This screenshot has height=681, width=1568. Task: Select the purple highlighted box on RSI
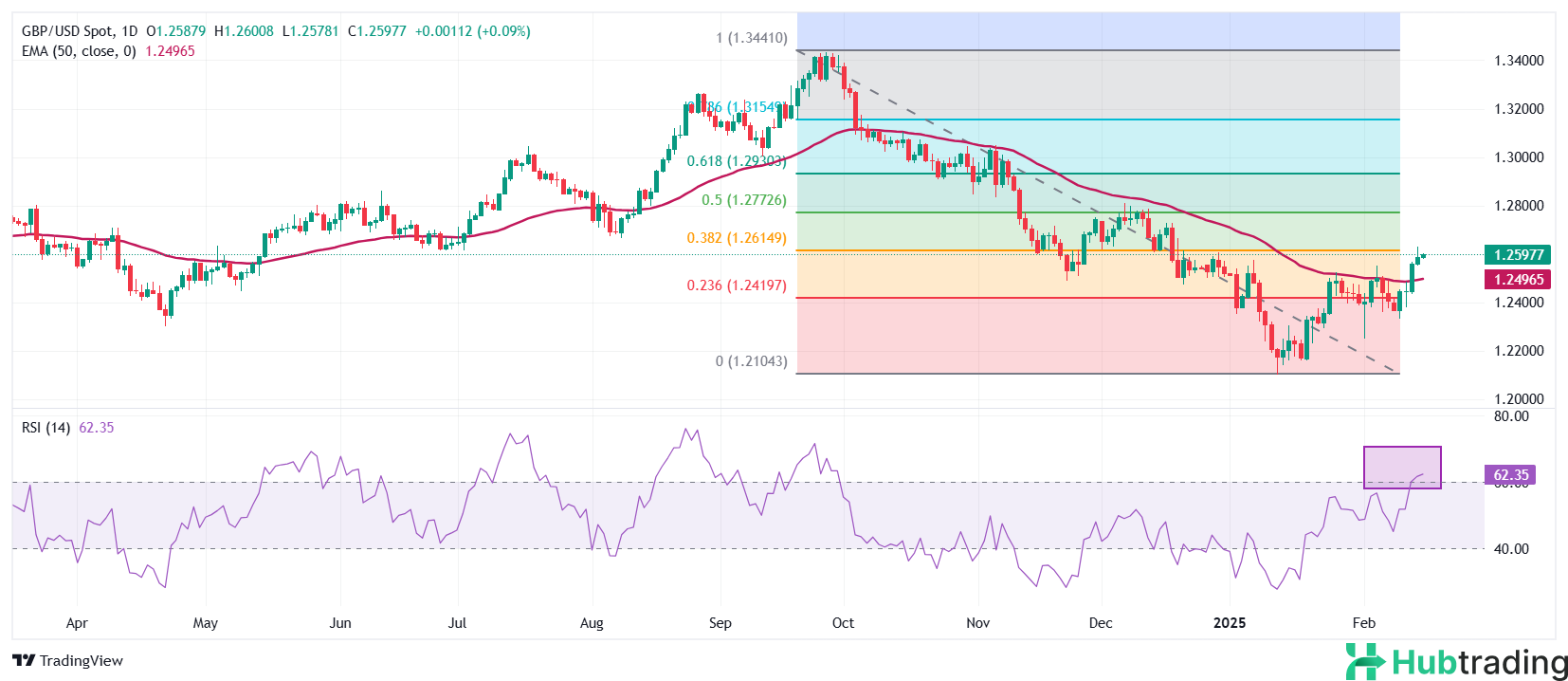pos(1401,467)
